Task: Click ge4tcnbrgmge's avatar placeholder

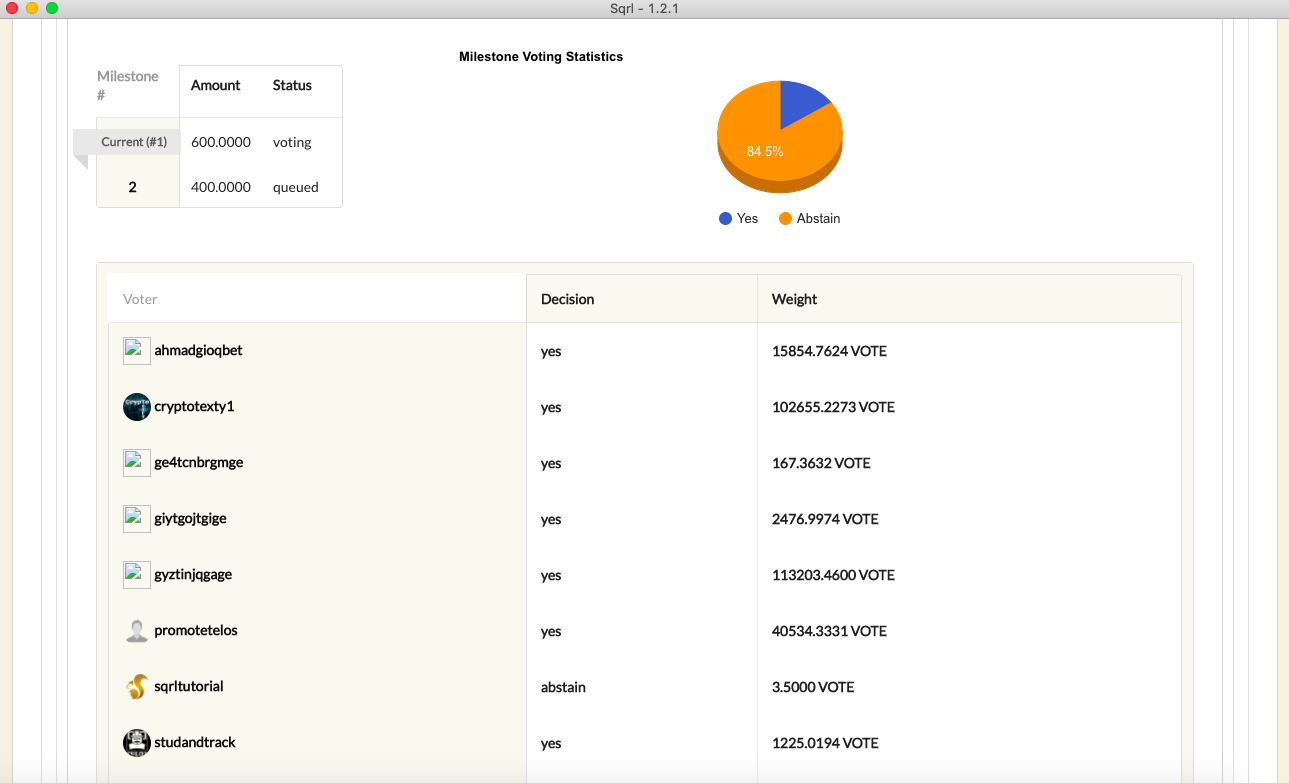Action: [x=136, y=463]
